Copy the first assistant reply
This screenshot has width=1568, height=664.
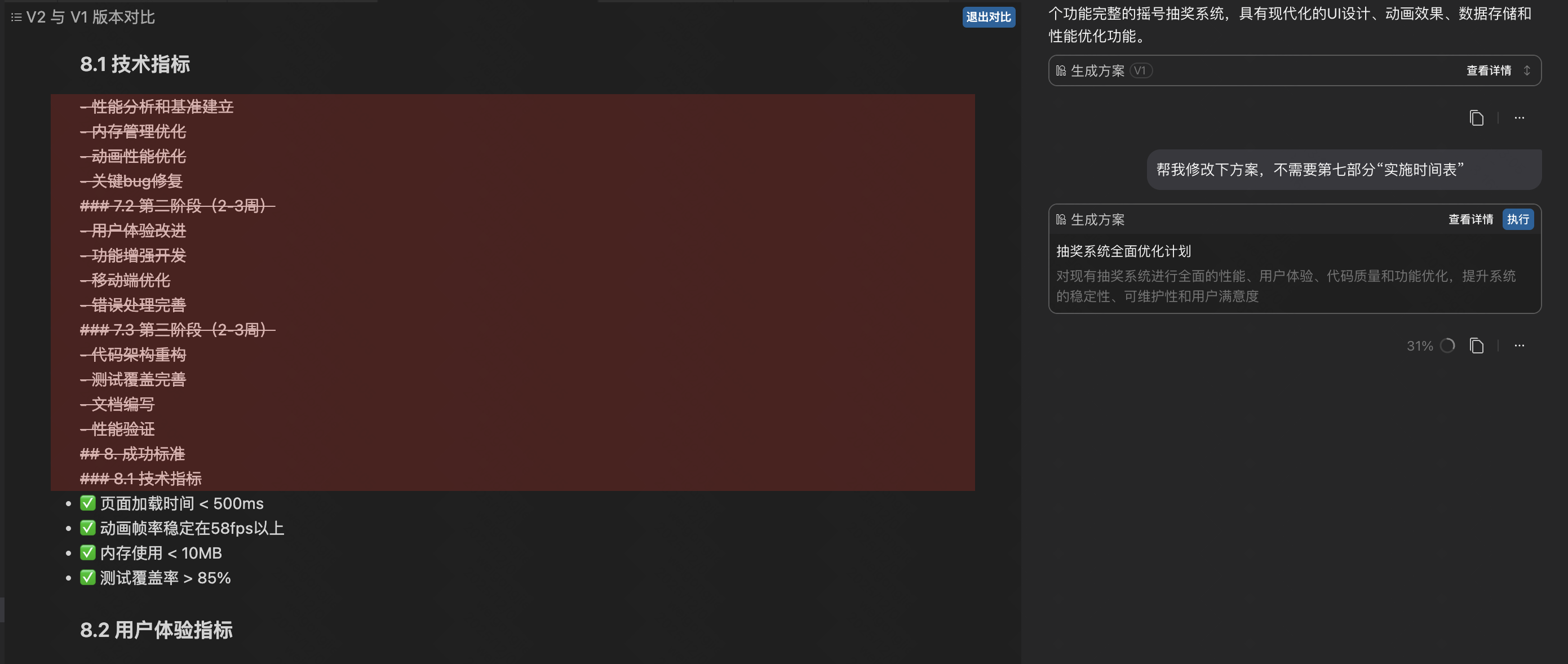click(1476, 118)
